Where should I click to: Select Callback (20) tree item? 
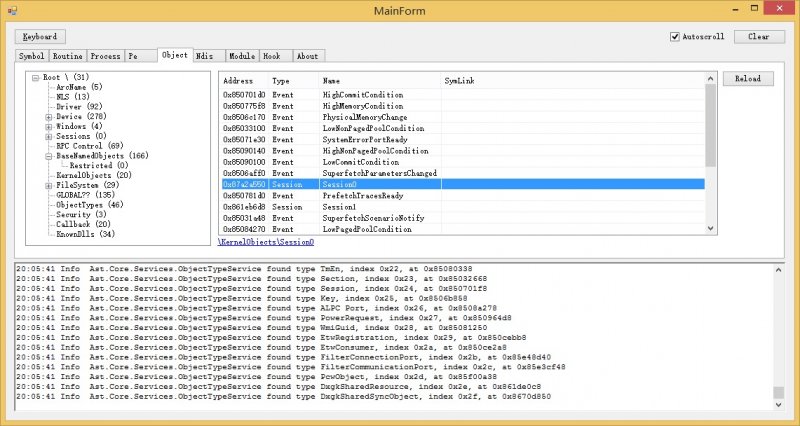83,224
